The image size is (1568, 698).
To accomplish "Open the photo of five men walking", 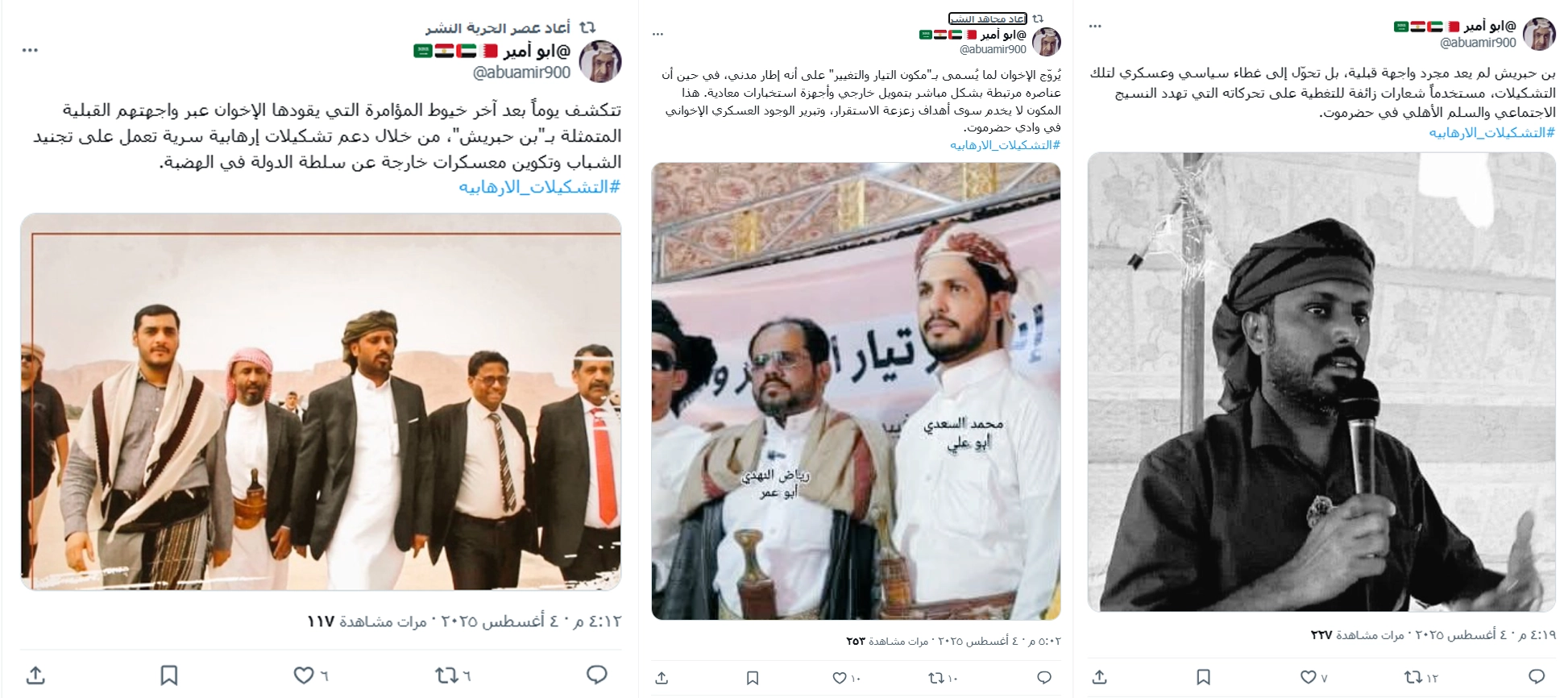I will (x=321, y=401).
